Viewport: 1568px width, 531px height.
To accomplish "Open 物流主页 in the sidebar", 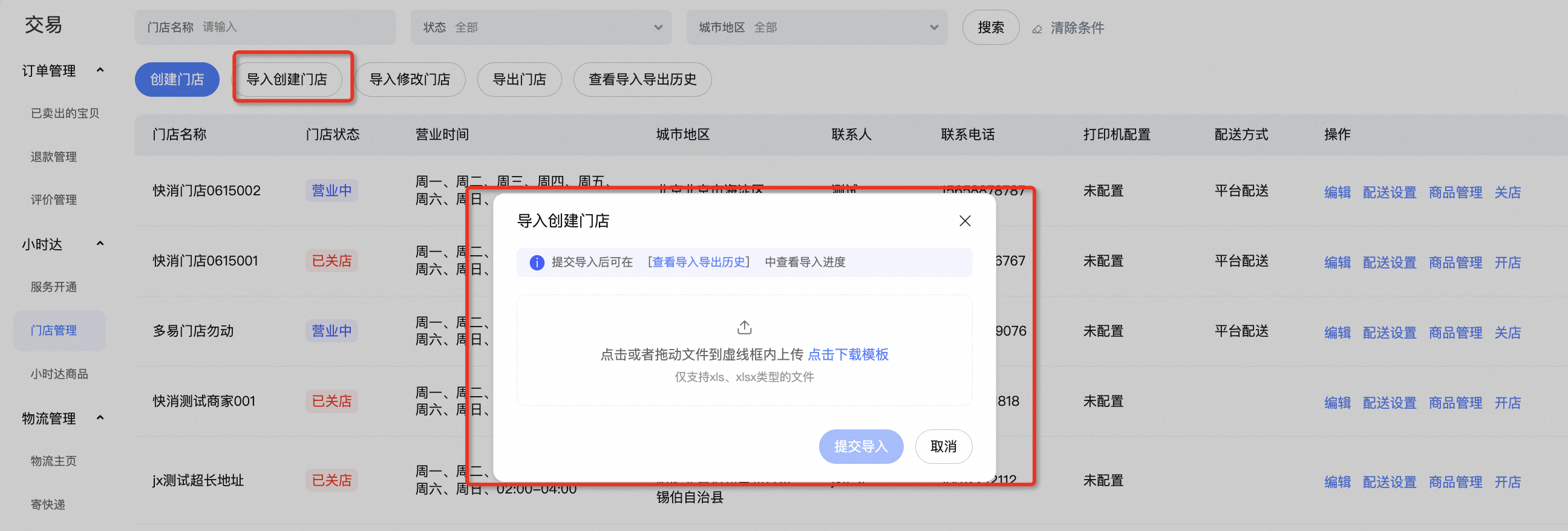I will [54, 461].
